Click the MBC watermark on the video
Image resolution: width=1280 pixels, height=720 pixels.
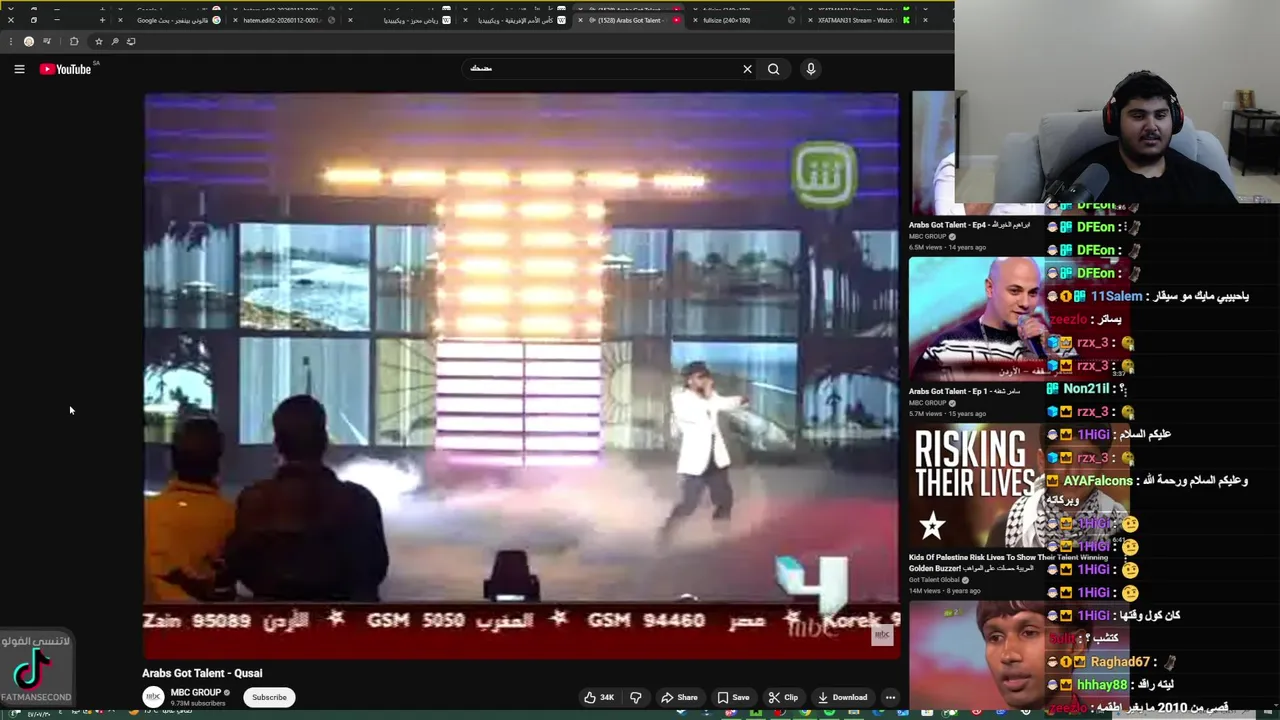[x=882, y=635]
